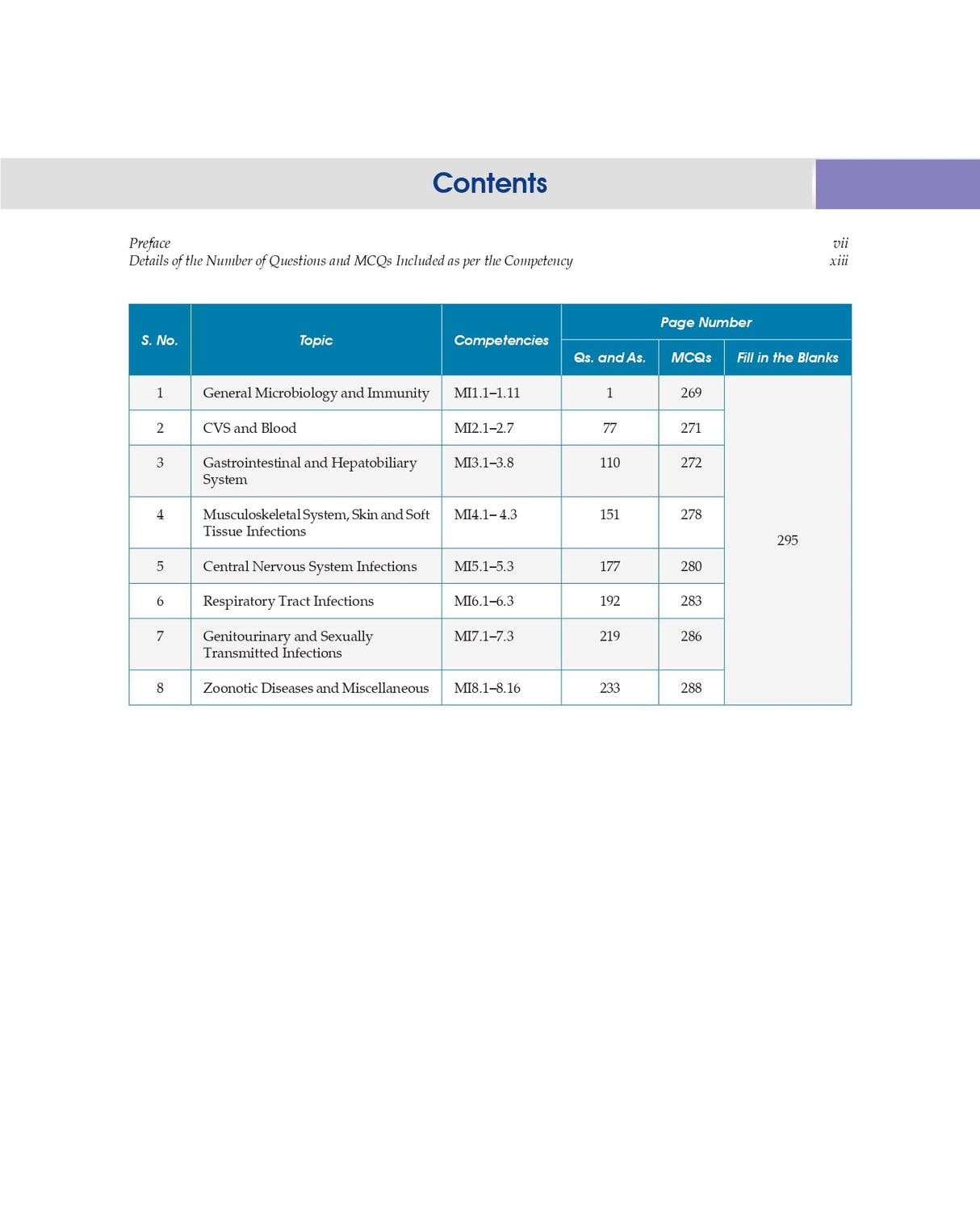This screenshot has height=1226, width=980.
Task: Click the Contents page title
Action: tap(490, 183)
